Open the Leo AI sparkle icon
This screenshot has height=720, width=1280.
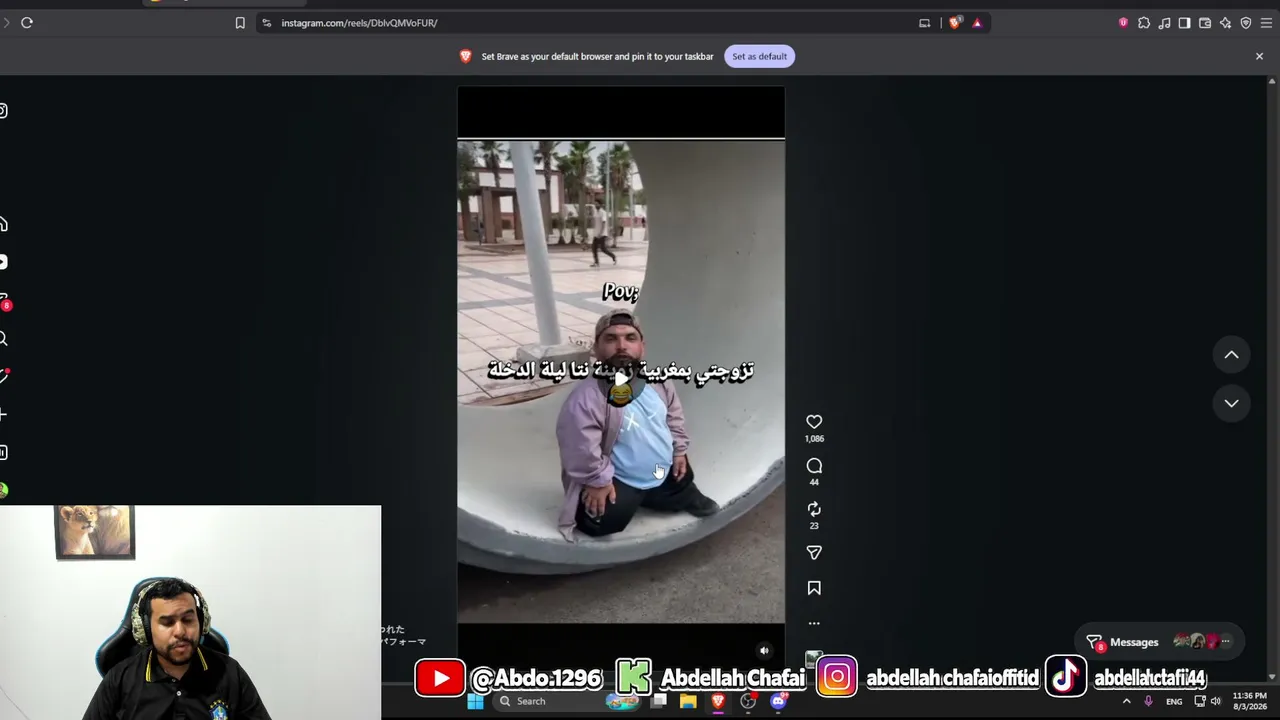point(1225,23)
